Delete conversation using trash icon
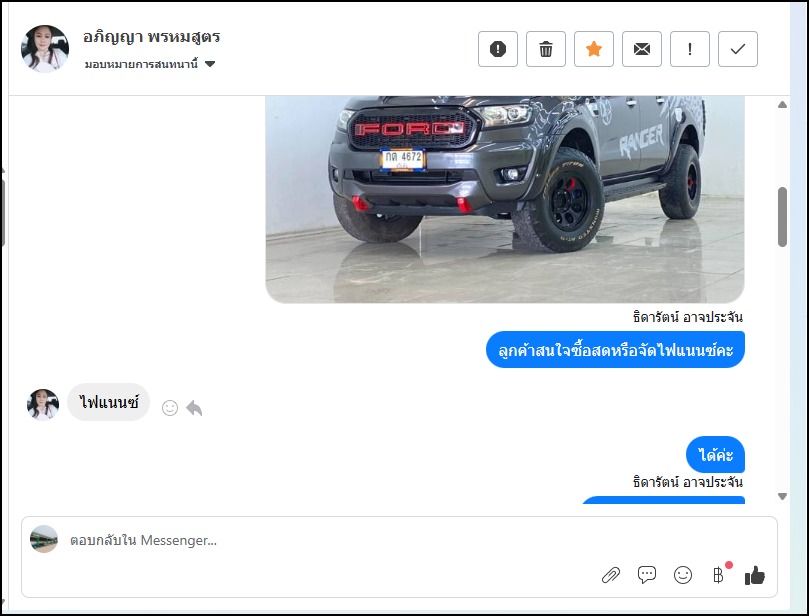Viewport: 809px width, 616px height. click(545, 49)
